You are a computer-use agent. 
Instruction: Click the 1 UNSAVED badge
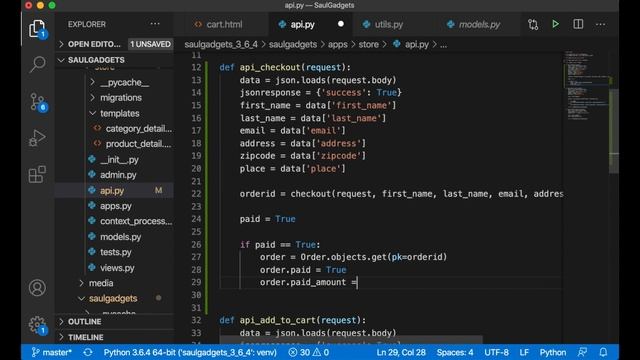coord(151,44)
